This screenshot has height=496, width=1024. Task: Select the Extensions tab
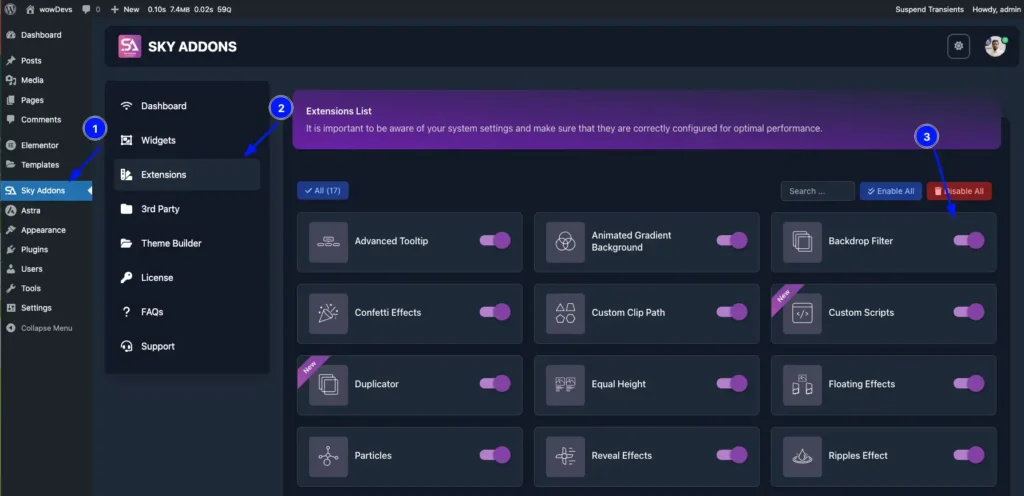tap(187, 174)
